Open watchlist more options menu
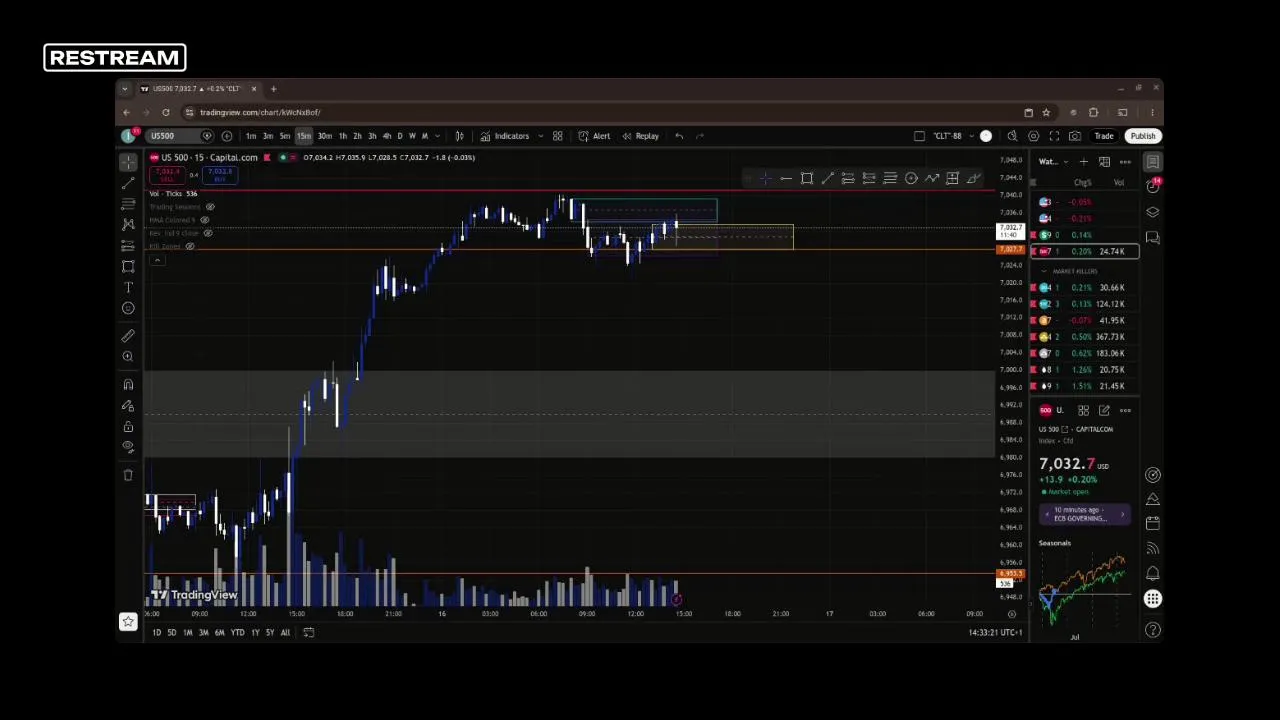 click(x=1125, y=162)
